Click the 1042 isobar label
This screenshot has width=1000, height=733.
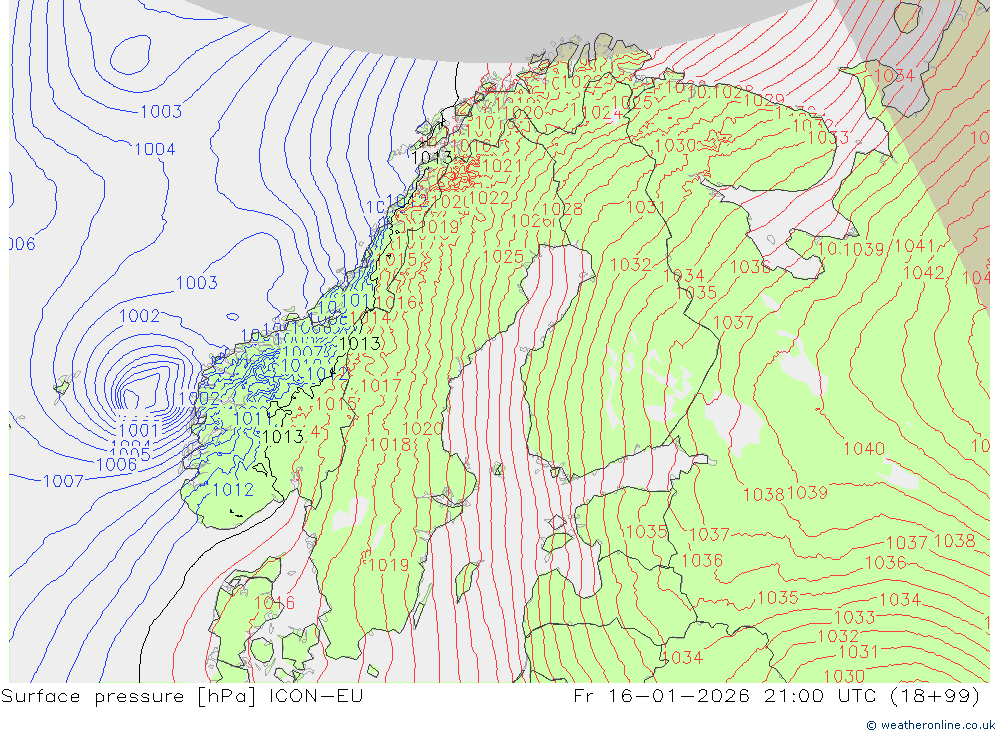tap(923, 273)
